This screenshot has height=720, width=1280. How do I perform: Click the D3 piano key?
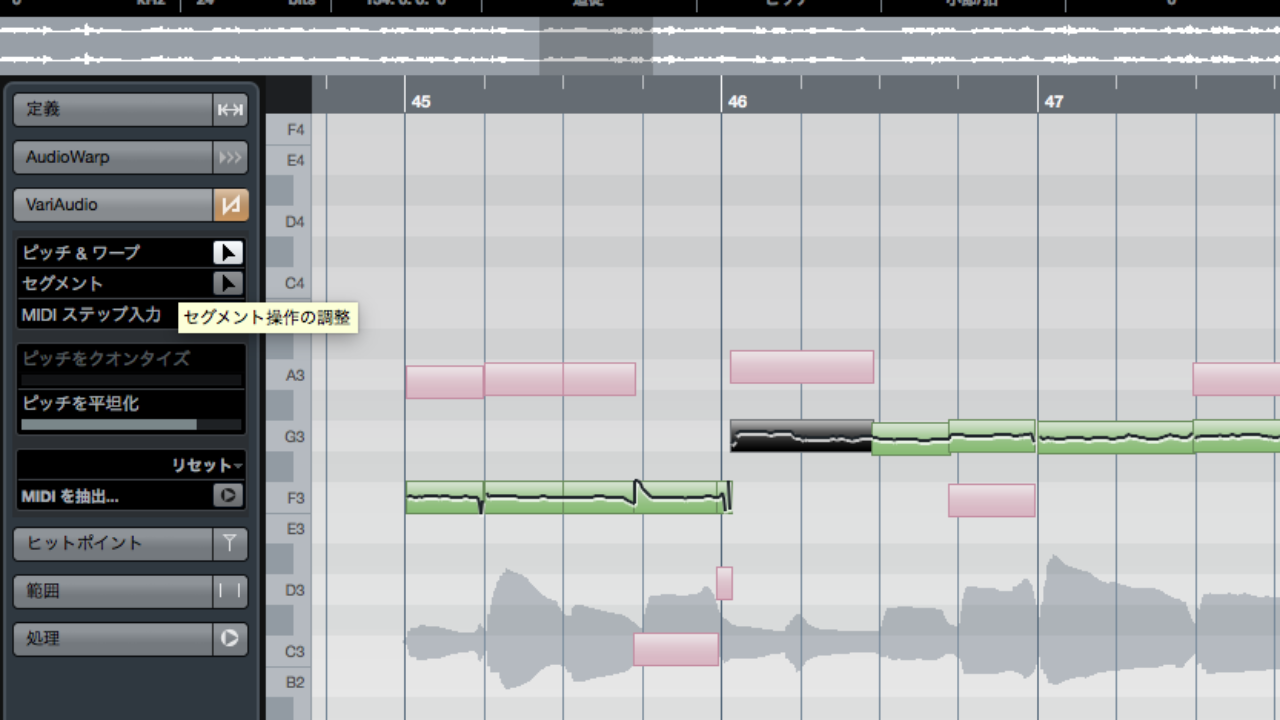[x=288, y=590]
